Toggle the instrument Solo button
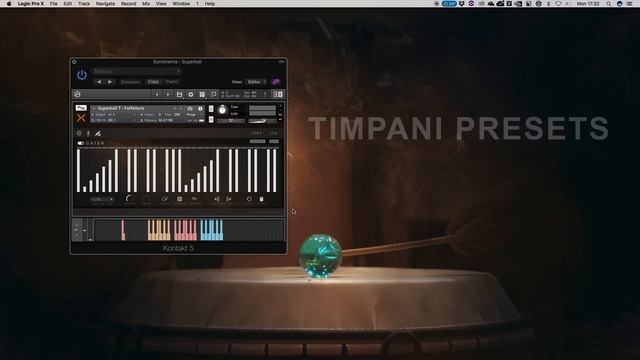Image resolution: width=640 pixels, height=360 pixels. click(211, 109)
